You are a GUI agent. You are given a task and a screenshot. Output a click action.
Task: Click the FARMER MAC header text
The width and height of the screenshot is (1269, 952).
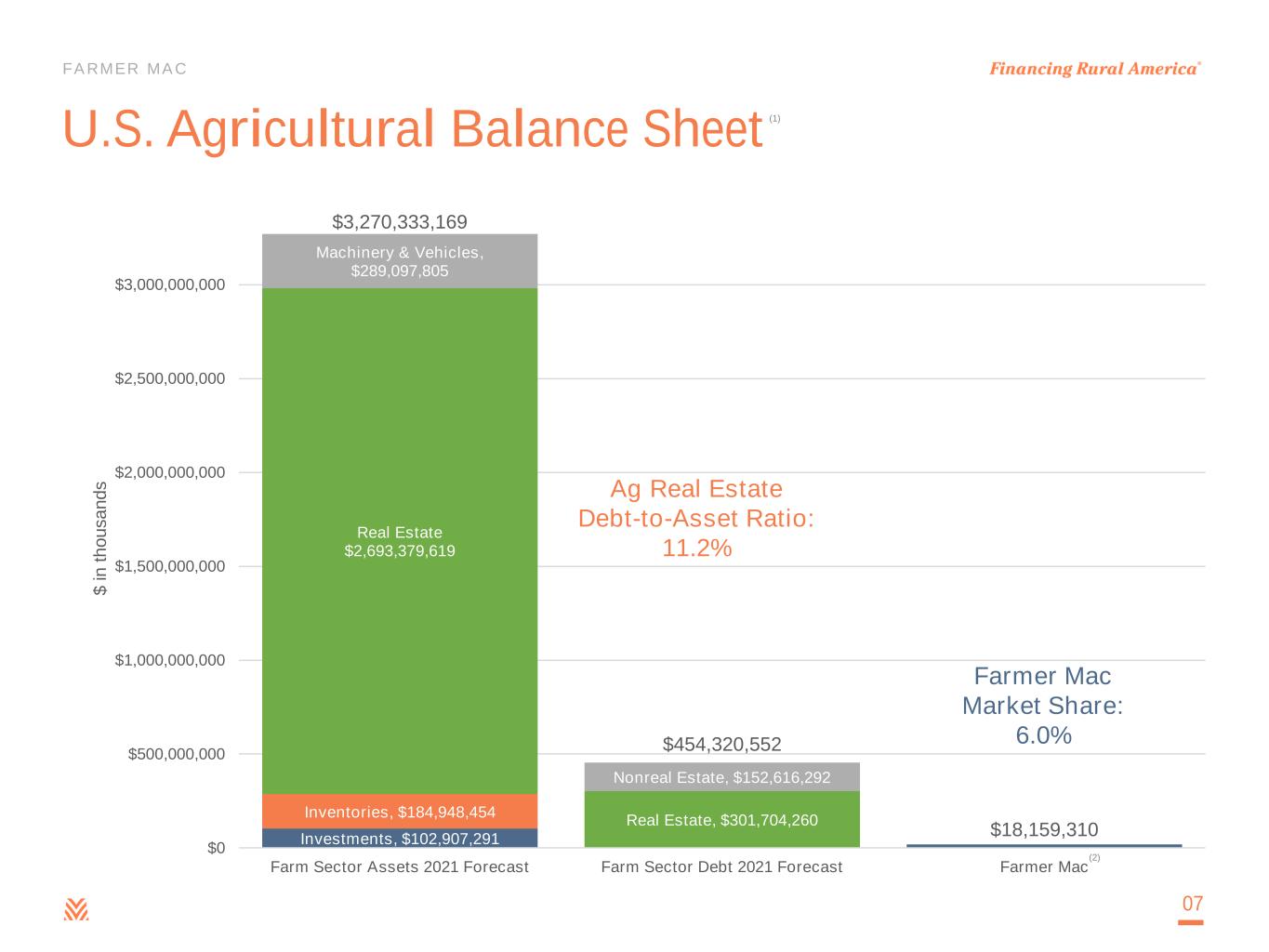point(125,69)
